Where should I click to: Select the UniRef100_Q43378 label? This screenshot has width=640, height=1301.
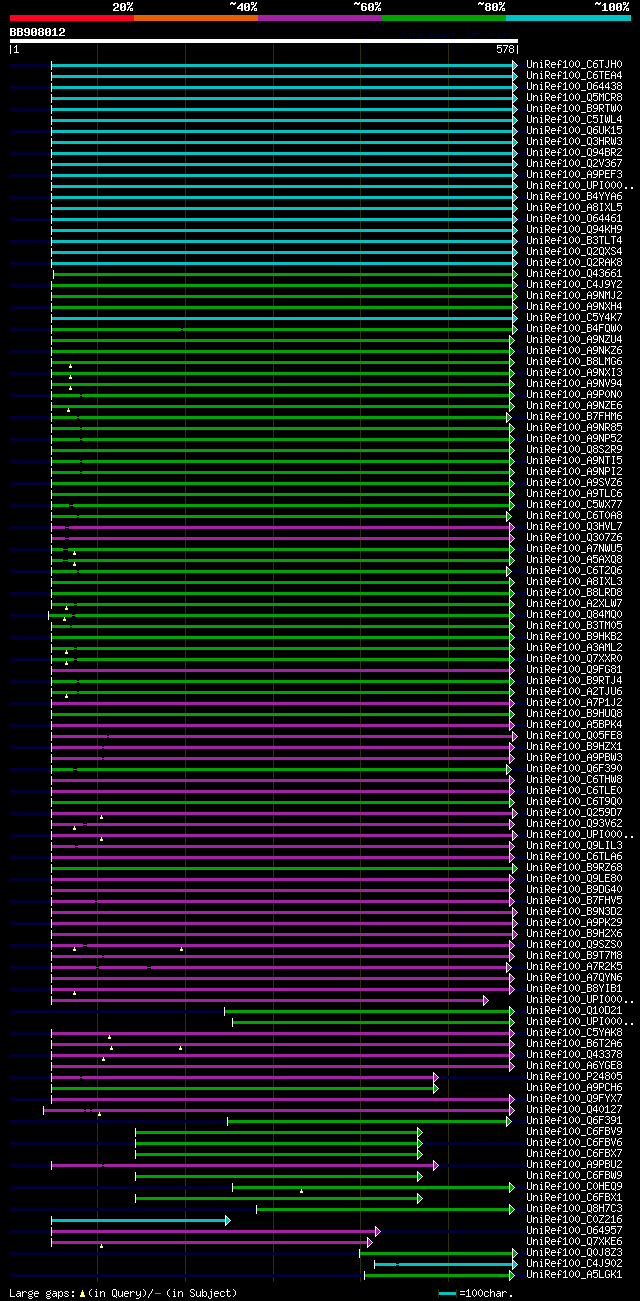[x=574, y=1054]
